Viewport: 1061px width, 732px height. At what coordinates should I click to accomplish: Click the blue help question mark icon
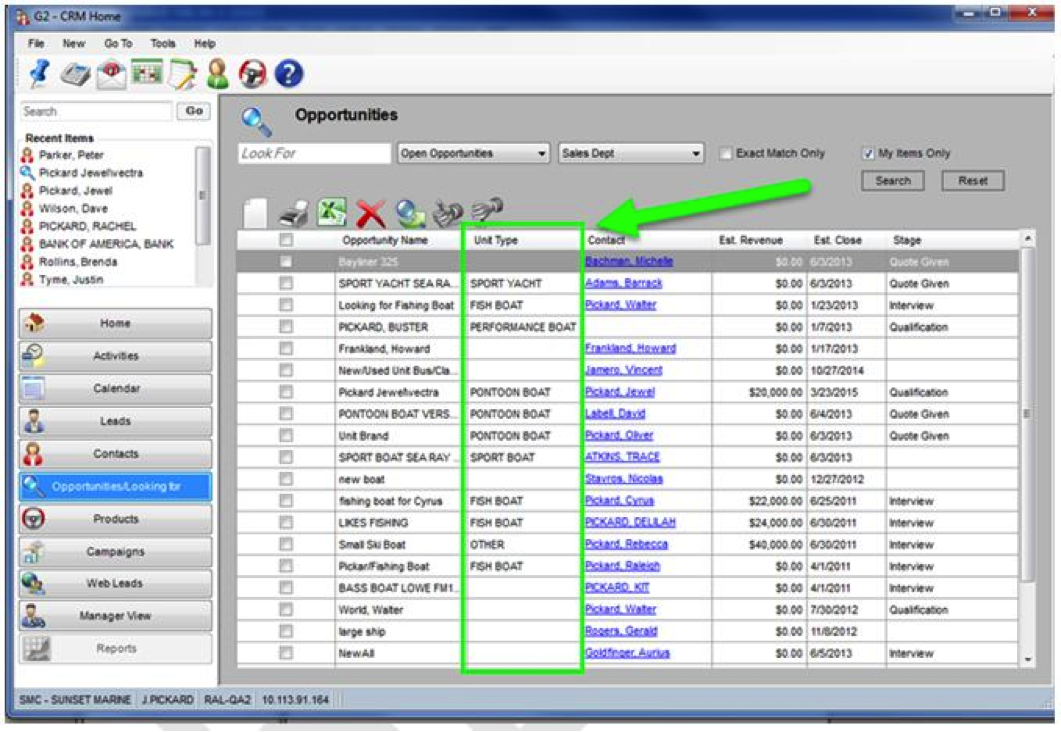289,74
